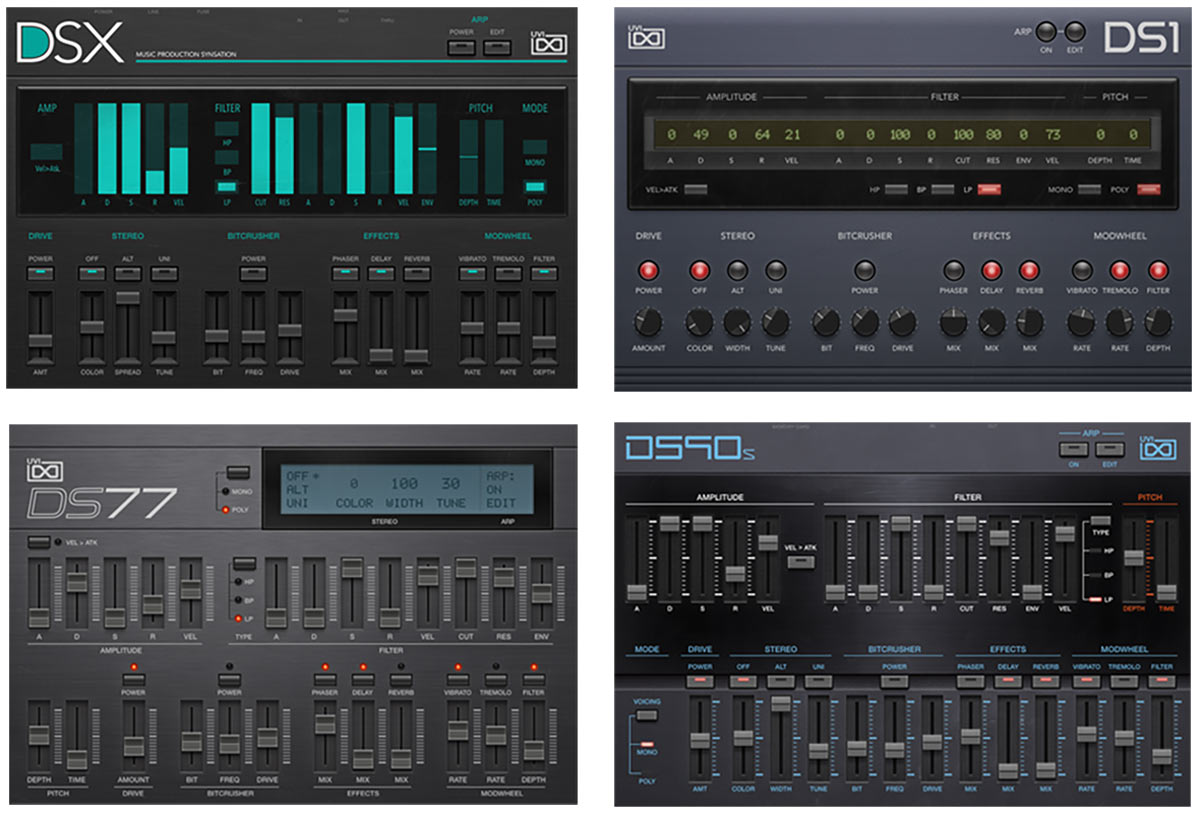Click the ARP ON button on DS90s
The height and width of the screenshot is (817, 1200).
(1072, 450)
